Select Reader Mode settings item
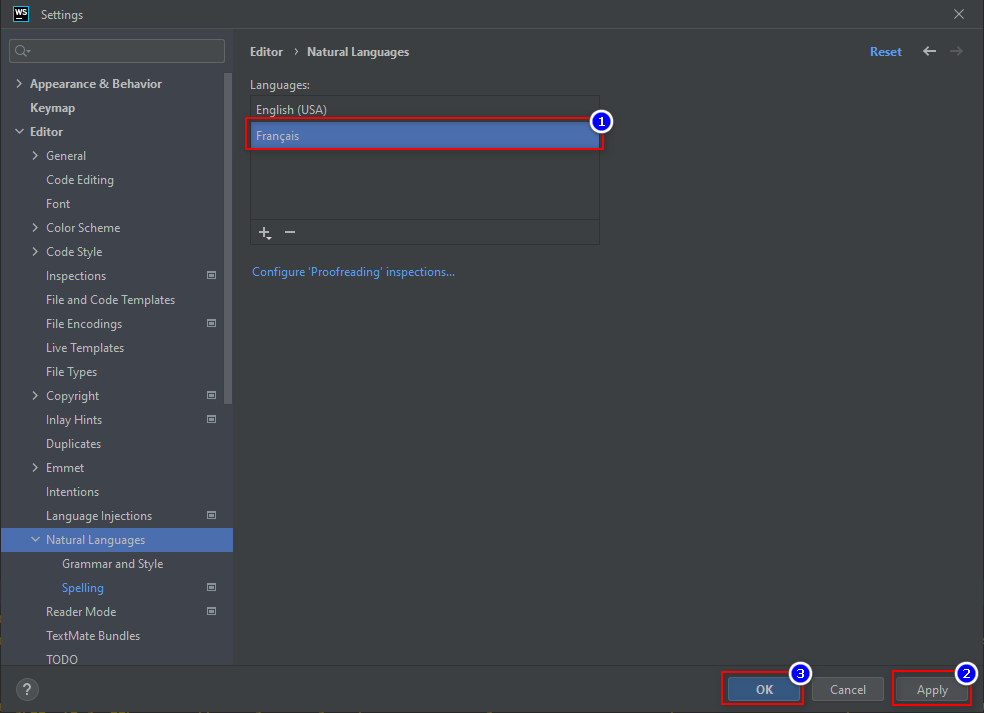The height and width of the screenshot is (713, 984). 81,612
